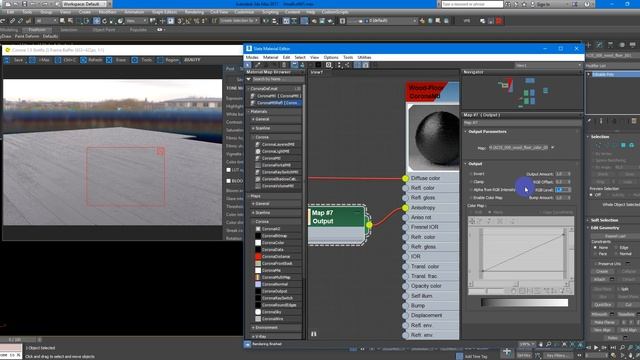Click the Refresh icon in the frame buffer

tap(83, 60)
